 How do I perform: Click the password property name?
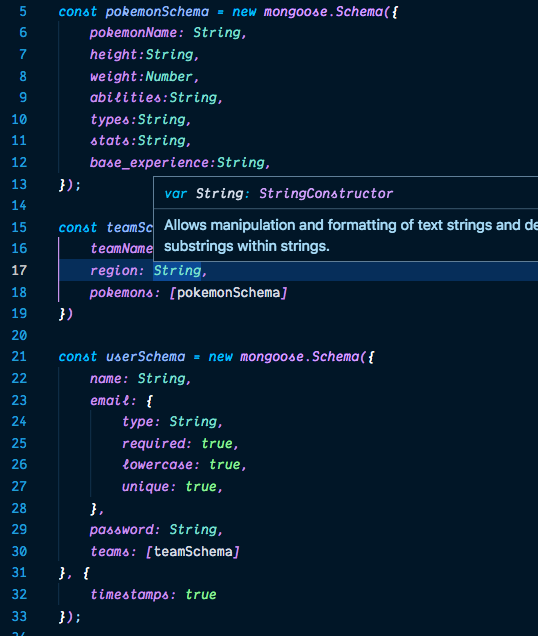(x=122, y=529)
